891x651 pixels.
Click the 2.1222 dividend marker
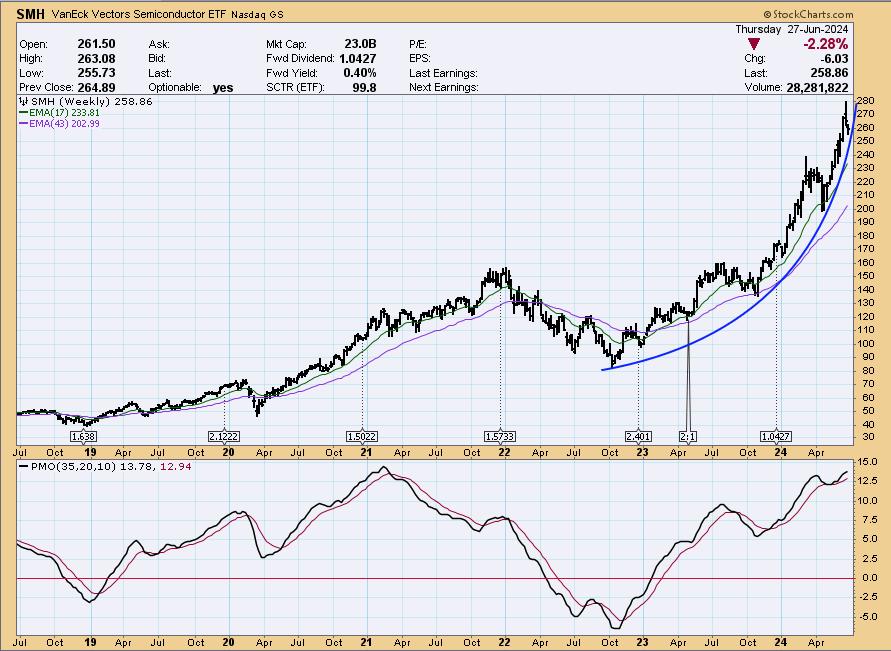224,436
